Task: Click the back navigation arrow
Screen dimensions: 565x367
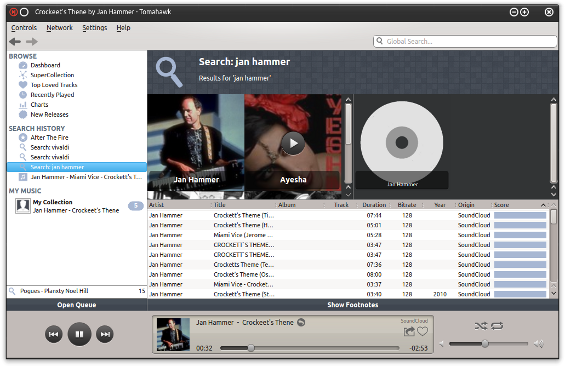Action: click(x=15, y=42)
